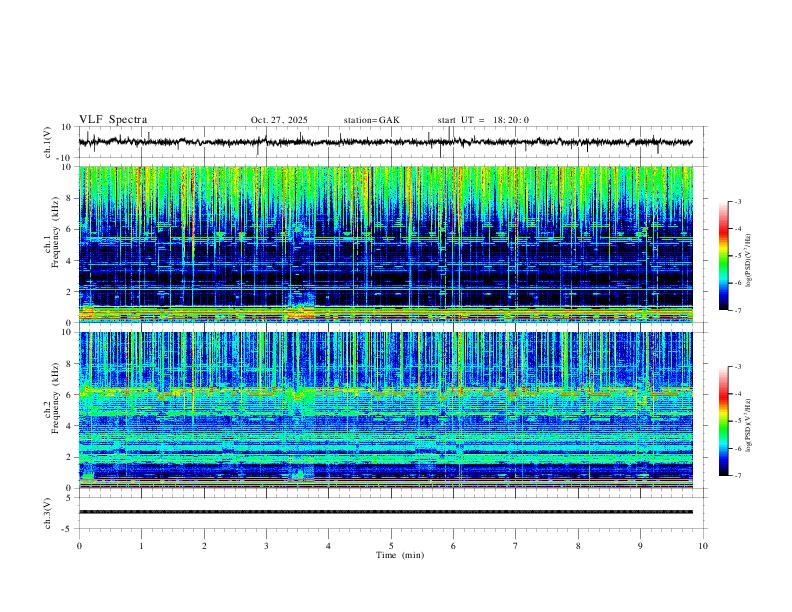The width and height of the screenshot is (792, 612).
Task: Click the ch.1 color bar "log(PSD)(V²/Hz)" label
Action: pos(749,261)
